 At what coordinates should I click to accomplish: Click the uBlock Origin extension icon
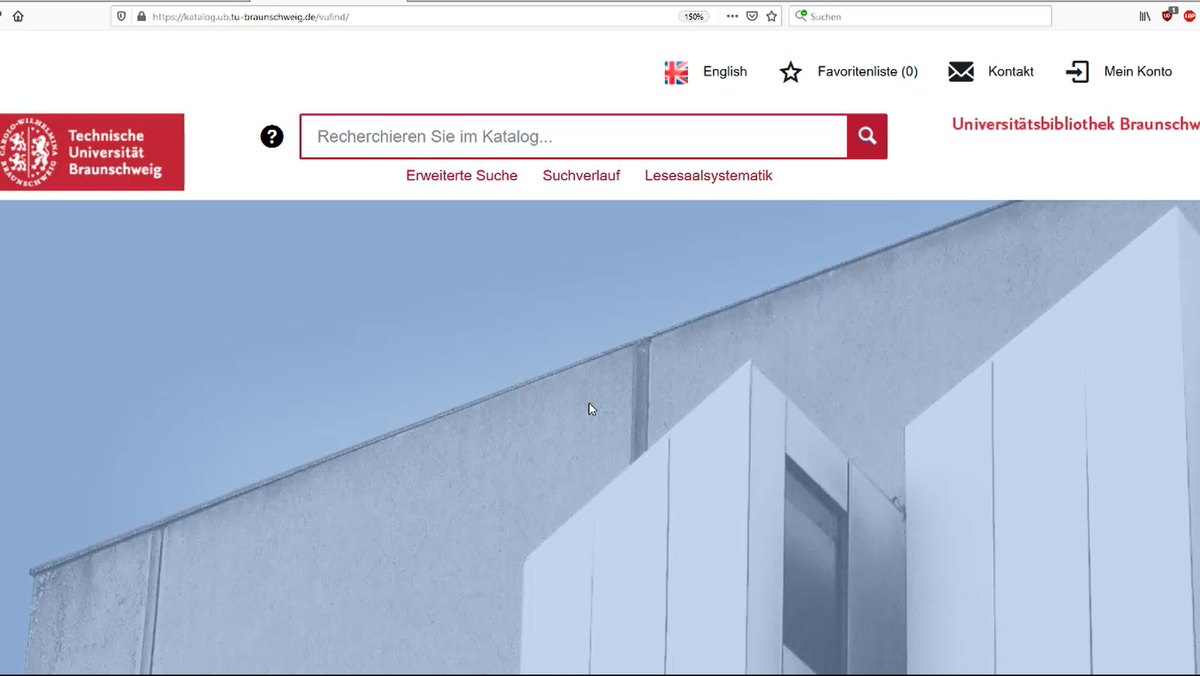tap(1168, 16)
